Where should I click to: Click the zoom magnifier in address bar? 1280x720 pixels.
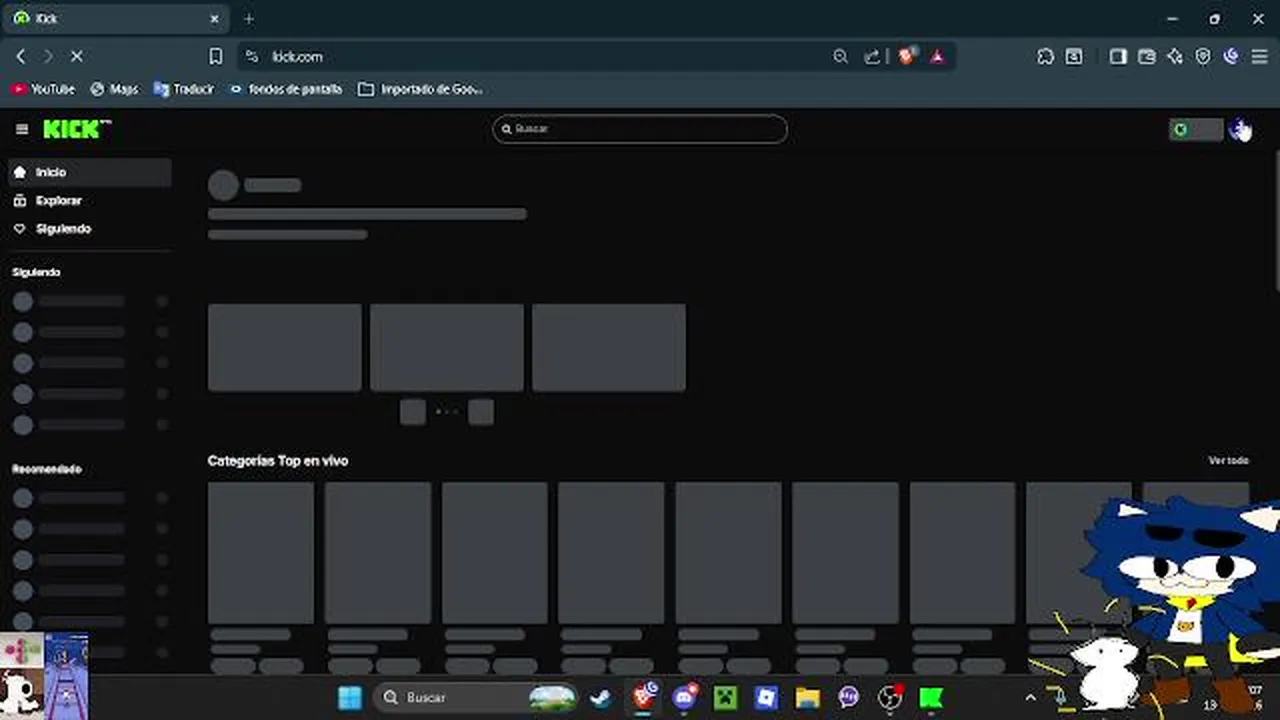[840, 57]
